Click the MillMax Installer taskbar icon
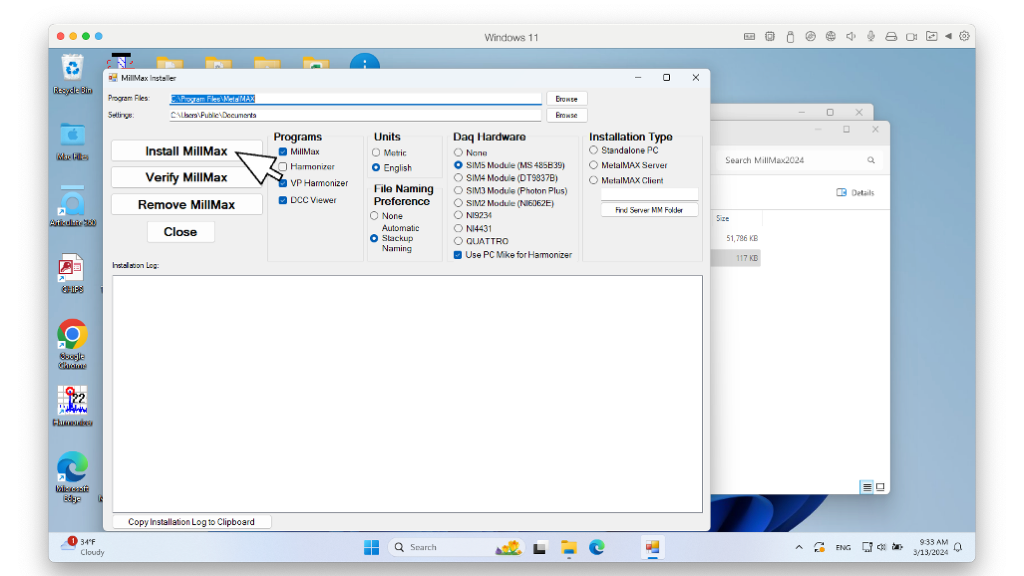Screen dimensions: 1024x576 pos(652,547)
